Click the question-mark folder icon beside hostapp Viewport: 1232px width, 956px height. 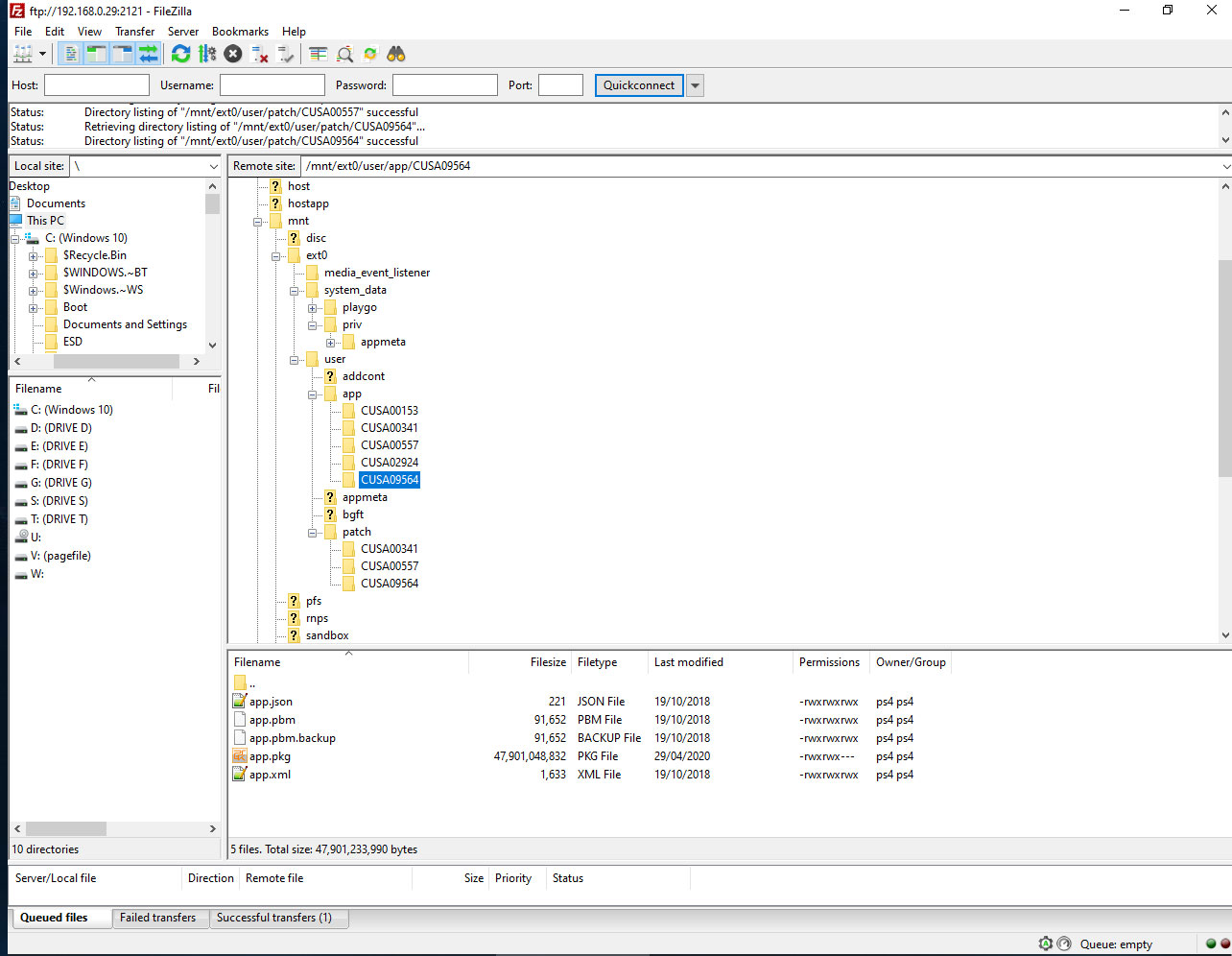point(276,203)
